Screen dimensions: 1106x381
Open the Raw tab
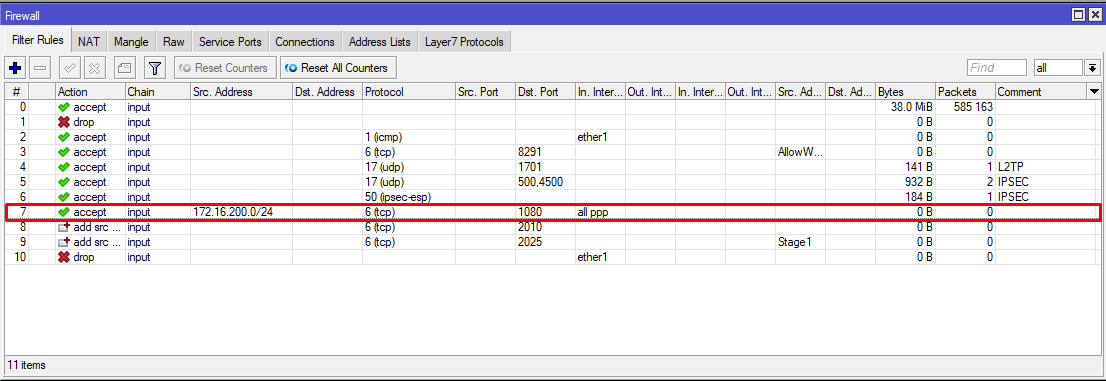[174, 42]
